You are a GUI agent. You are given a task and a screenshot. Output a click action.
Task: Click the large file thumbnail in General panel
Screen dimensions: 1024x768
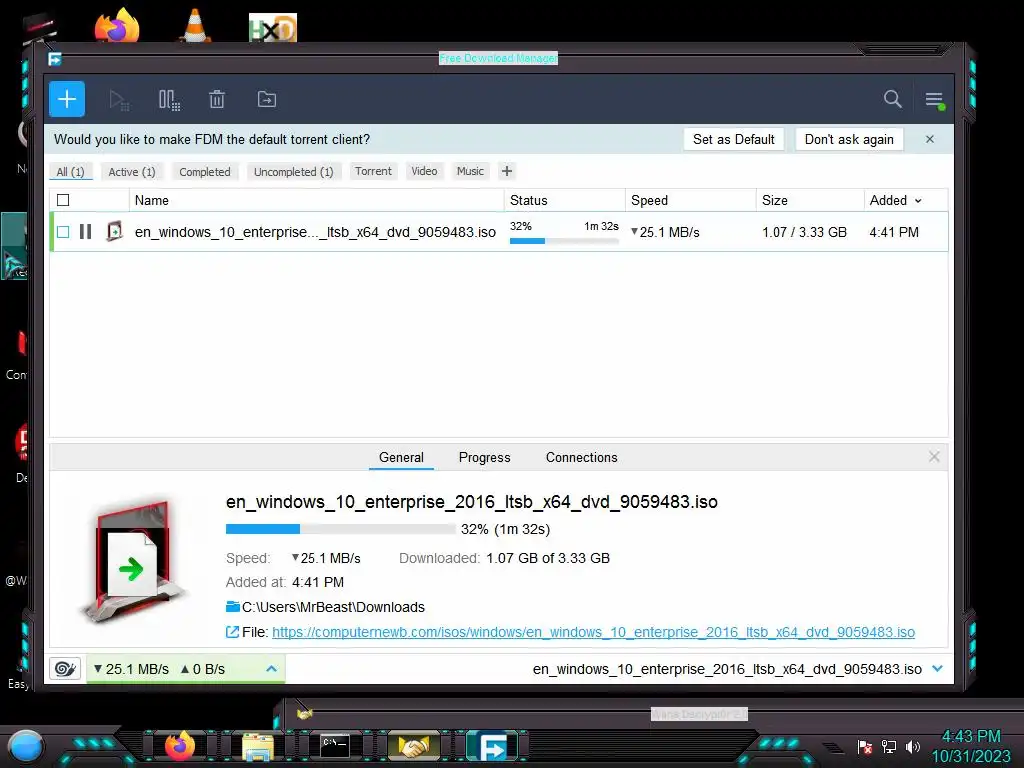[134, 561]
